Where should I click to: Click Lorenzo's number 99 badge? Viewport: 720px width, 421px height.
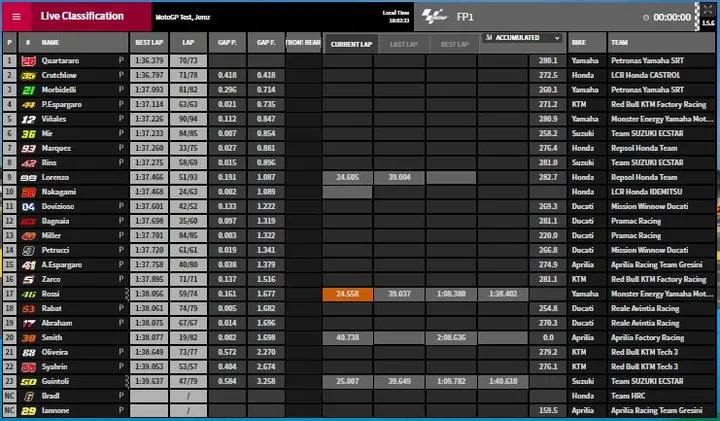pos(28,178)
